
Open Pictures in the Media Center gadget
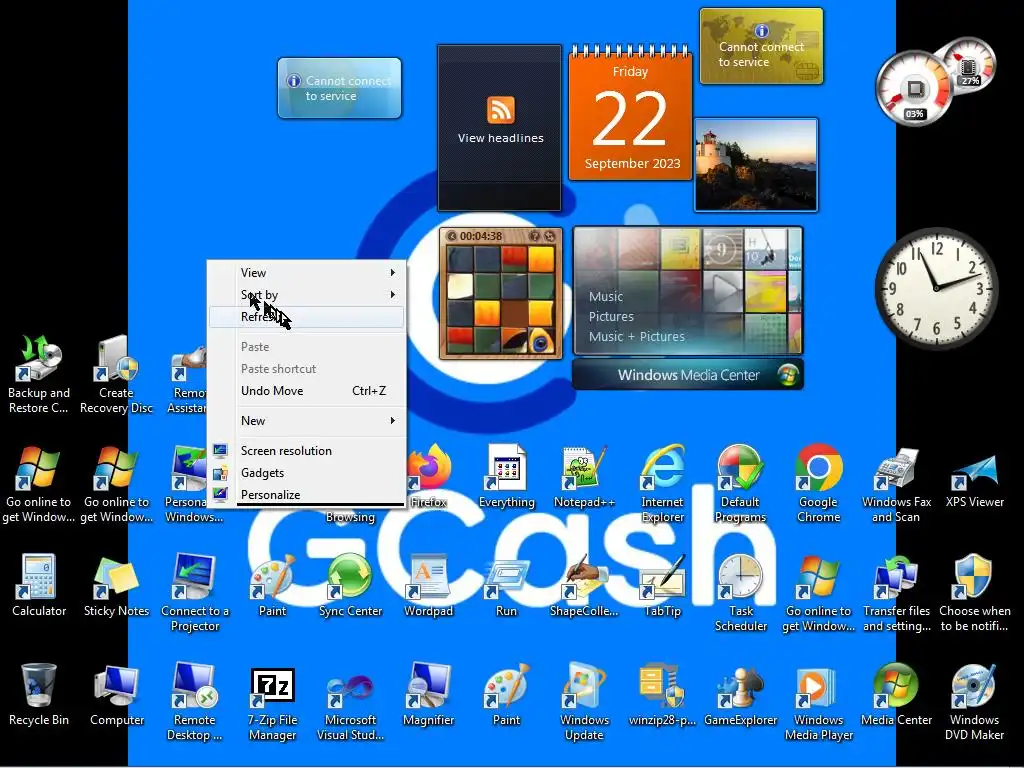point(611,317)
